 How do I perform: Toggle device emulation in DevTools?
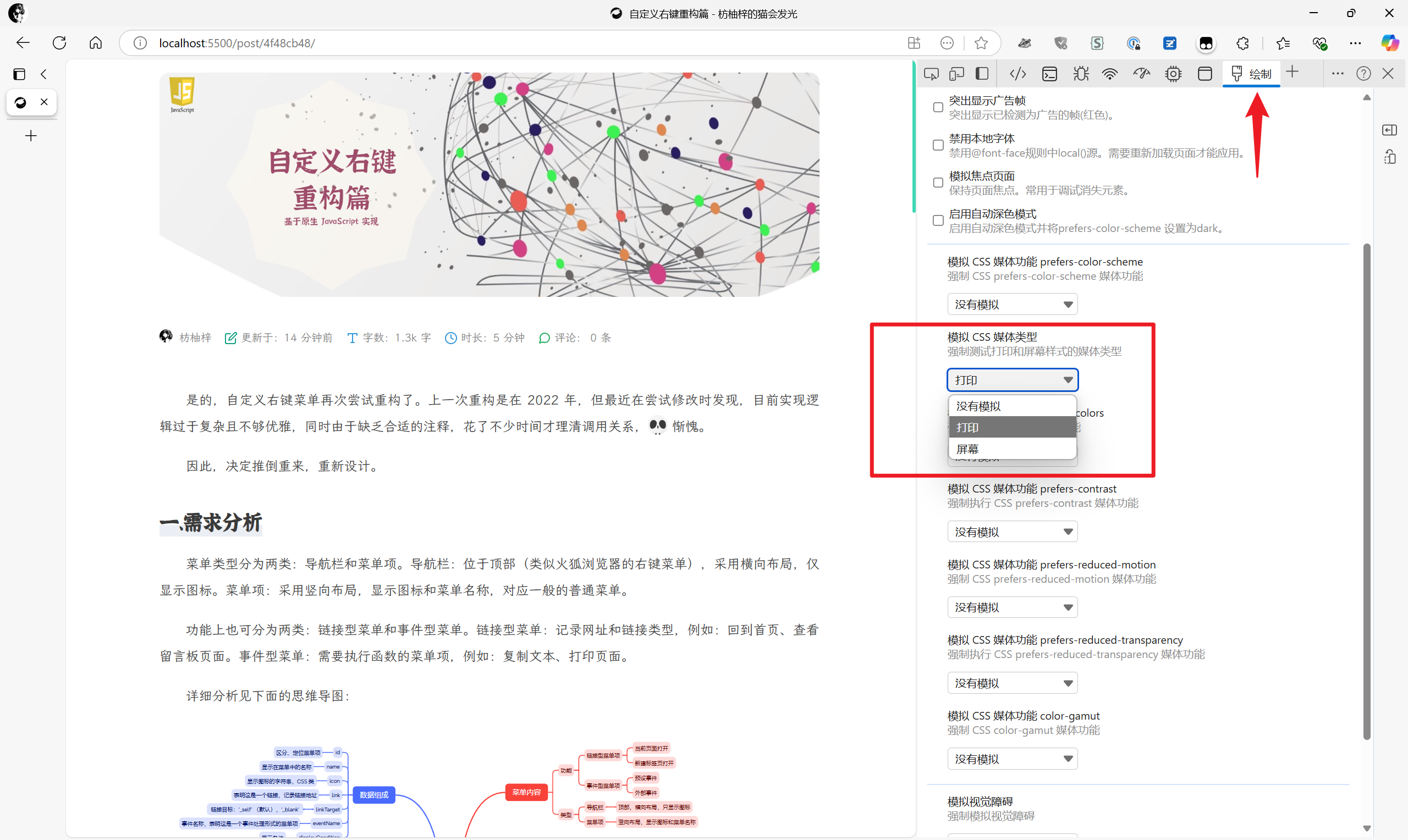(x=957, y=74)
